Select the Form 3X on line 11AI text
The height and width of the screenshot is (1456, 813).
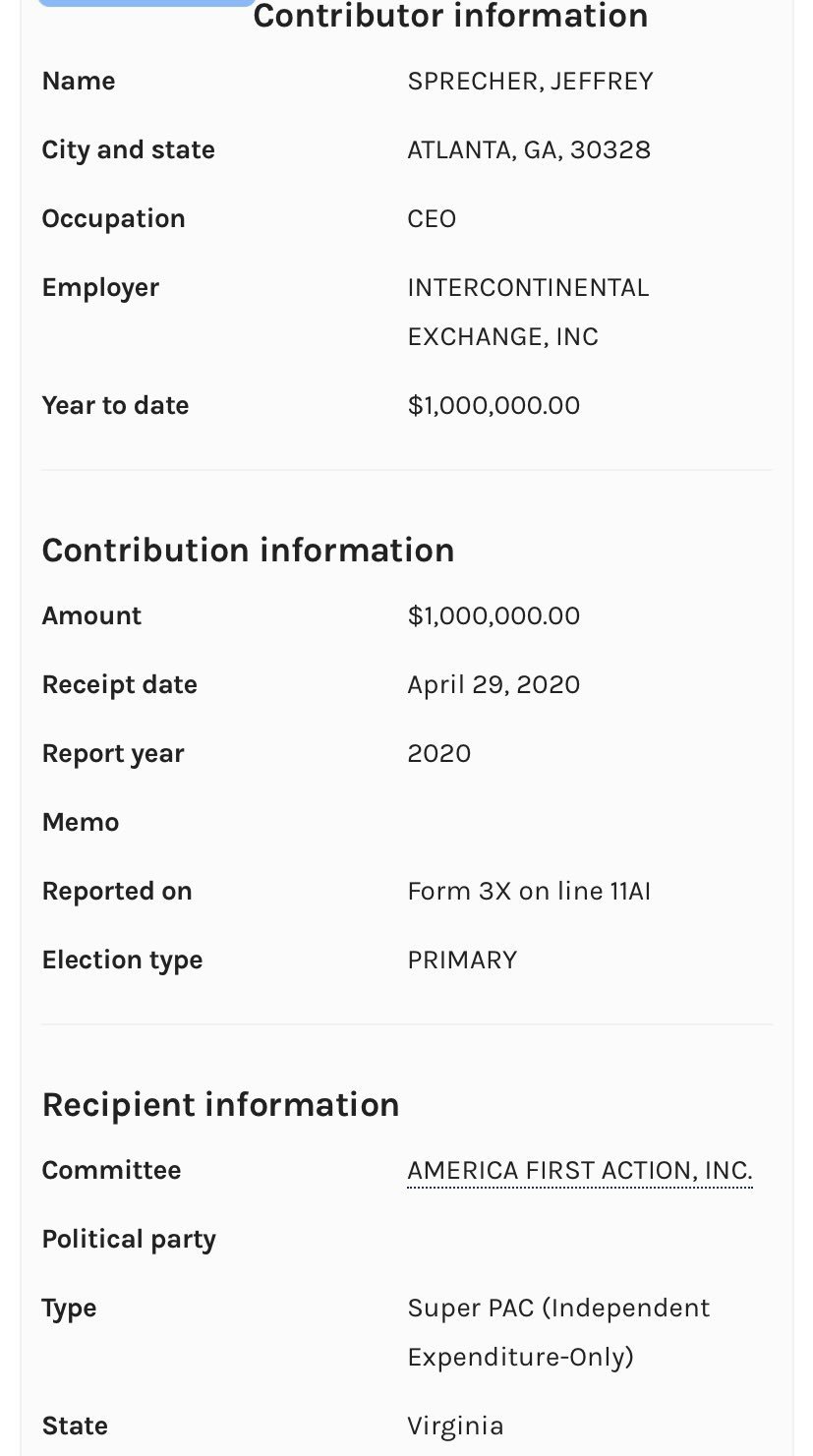(x=529, y=892)
